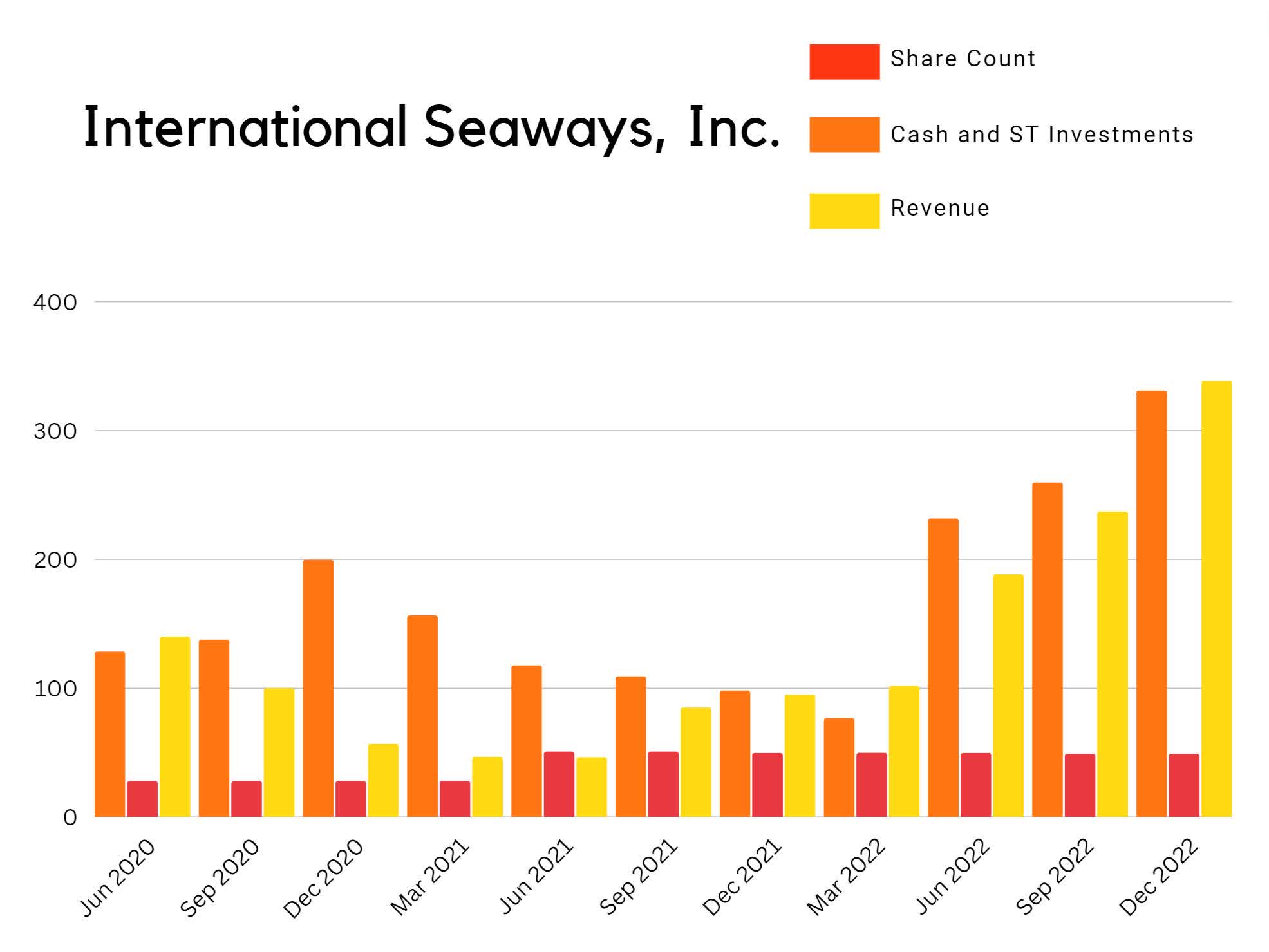Click the 'Mar 2021' x-axis label
The width and height of the screenshot is (1269, 952).
coord(429,877)
